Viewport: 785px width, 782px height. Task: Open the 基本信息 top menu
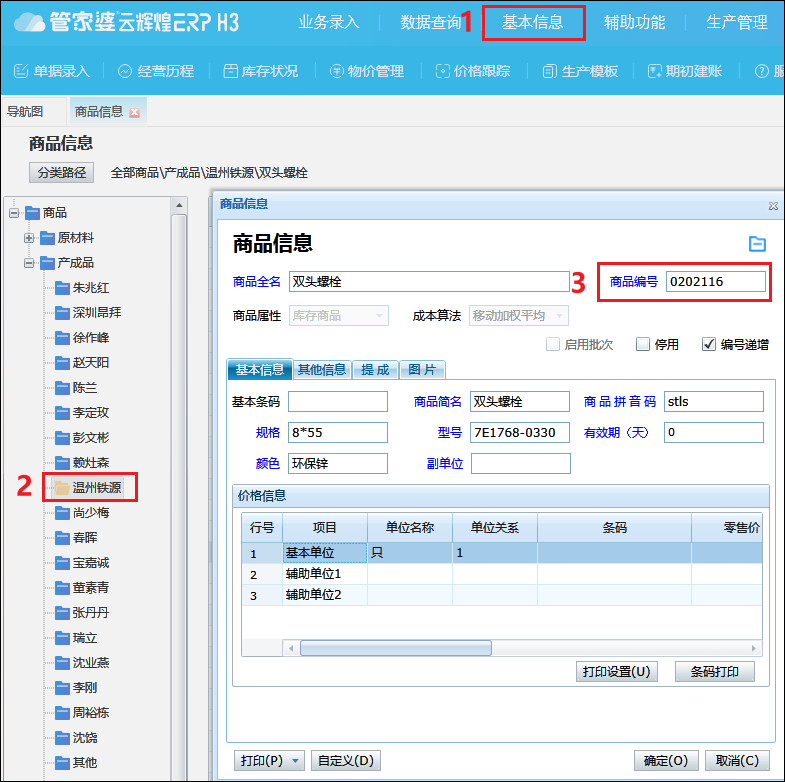[x=532, y=22]
